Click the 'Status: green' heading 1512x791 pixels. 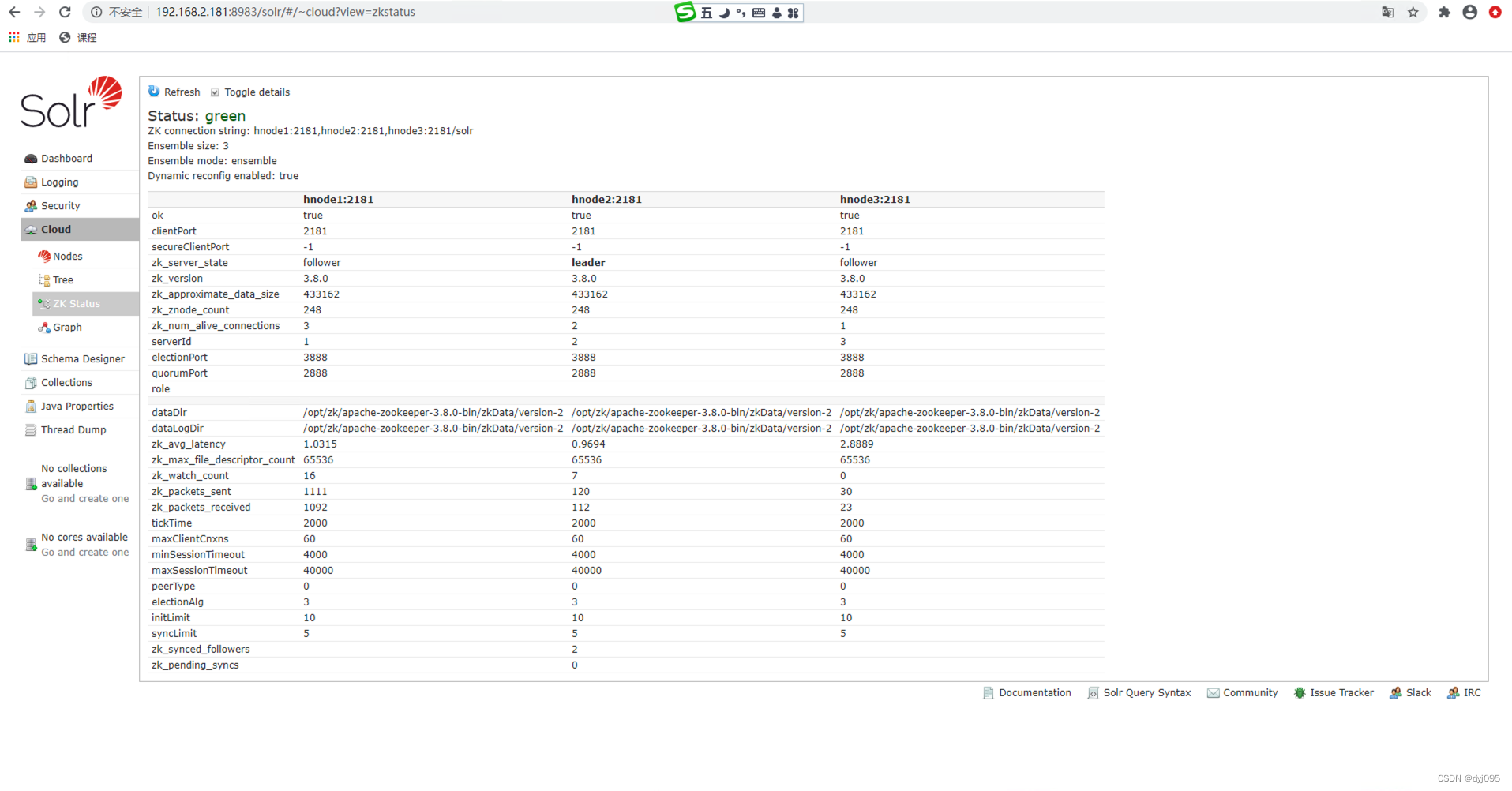(197, 116)
